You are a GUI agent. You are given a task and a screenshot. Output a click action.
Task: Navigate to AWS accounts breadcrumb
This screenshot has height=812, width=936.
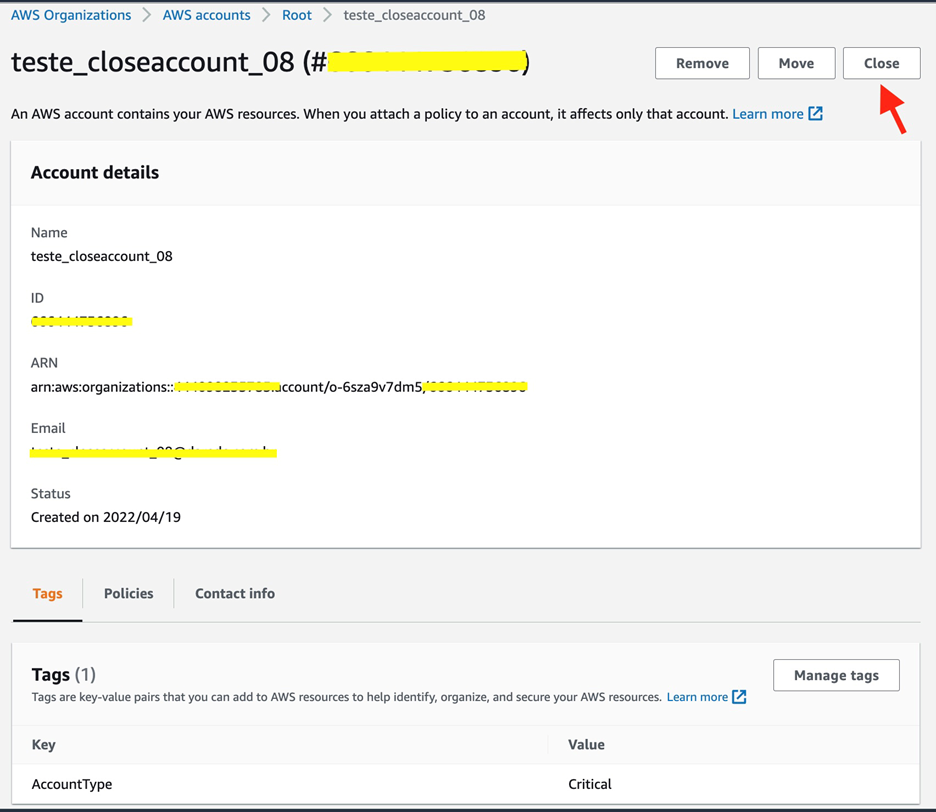(207, 15)
